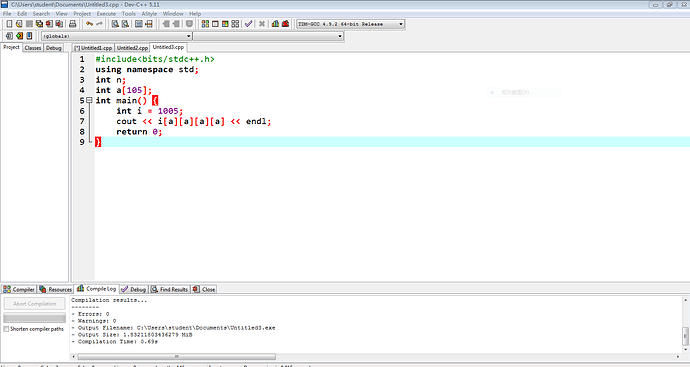The image size is (690, 367).
Task: Select the Untitled3.cpp editor tab
Action: (x=169, y=47)
